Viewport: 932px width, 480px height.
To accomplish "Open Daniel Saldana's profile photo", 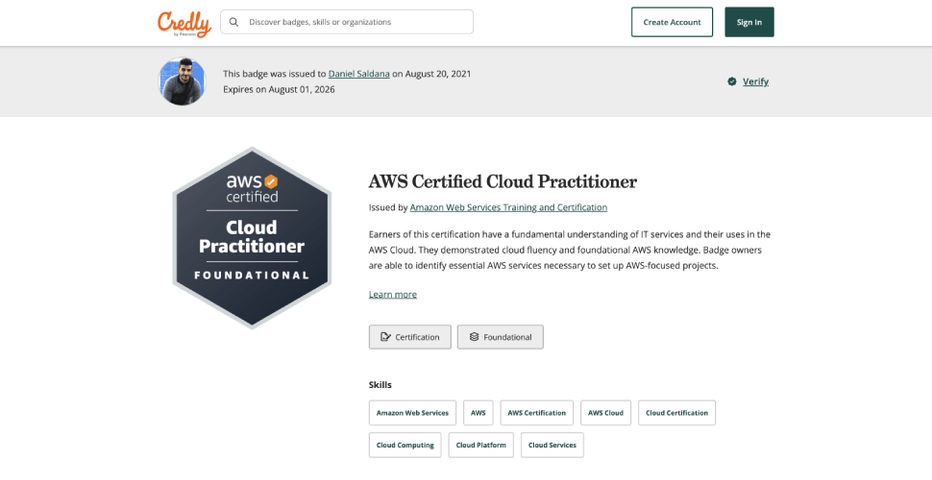I will (182, 81).
